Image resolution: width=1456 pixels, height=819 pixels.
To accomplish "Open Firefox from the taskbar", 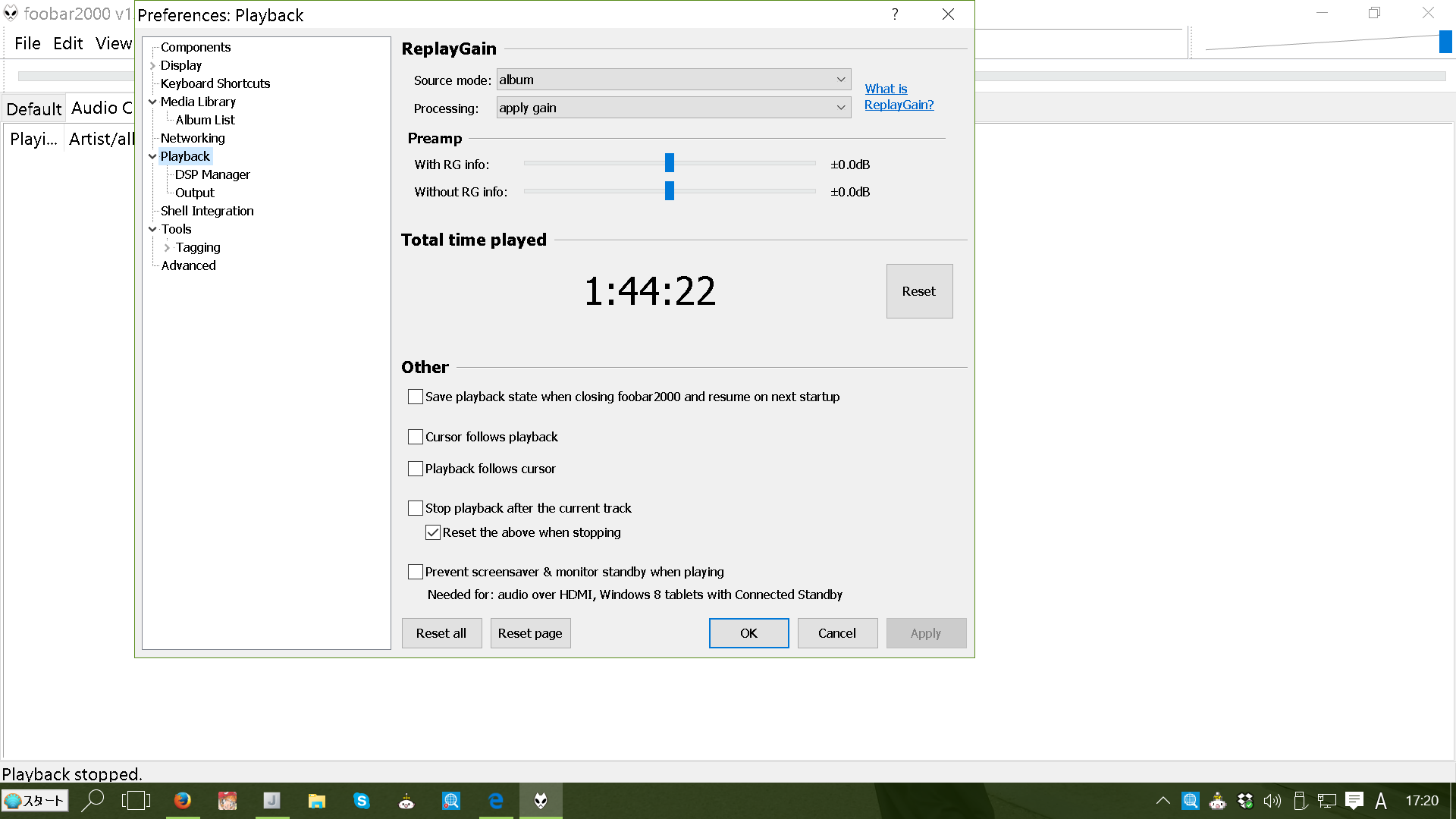I will (x=182, y=801).
